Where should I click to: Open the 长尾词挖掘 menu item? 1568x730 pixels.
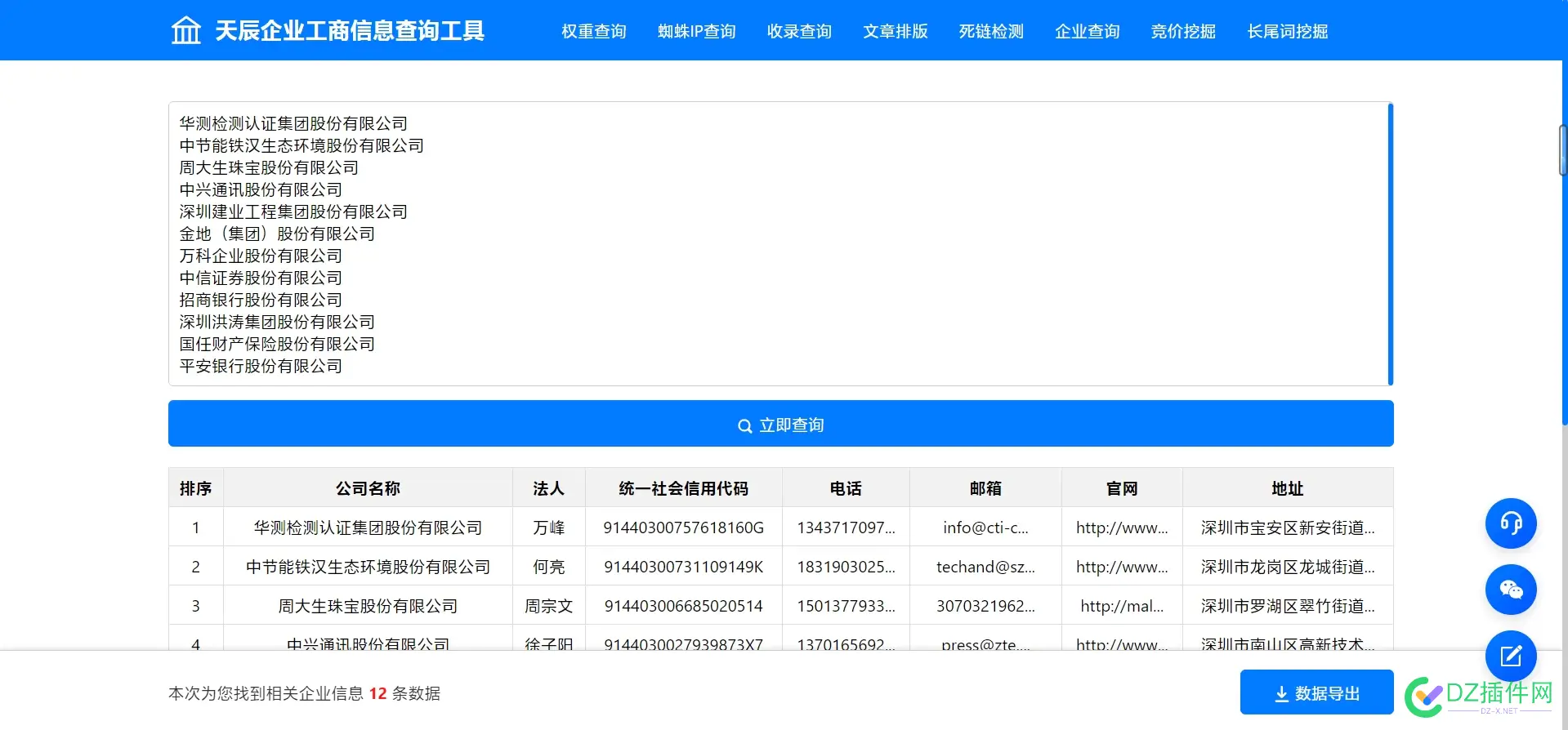point(1288,31)
